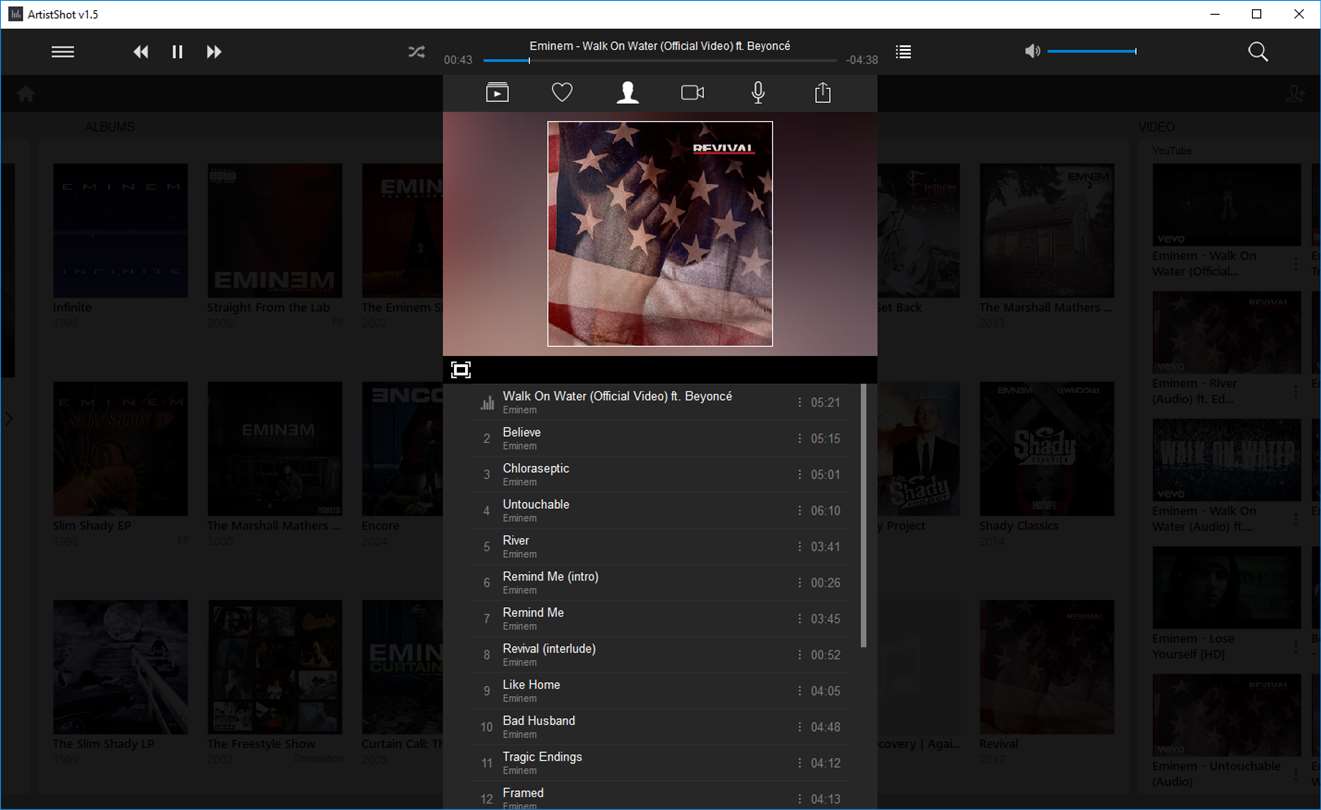The image size is (1321, 810).
Task: Open the Revival album in the grid
Action: click(x=1047, y=667)
